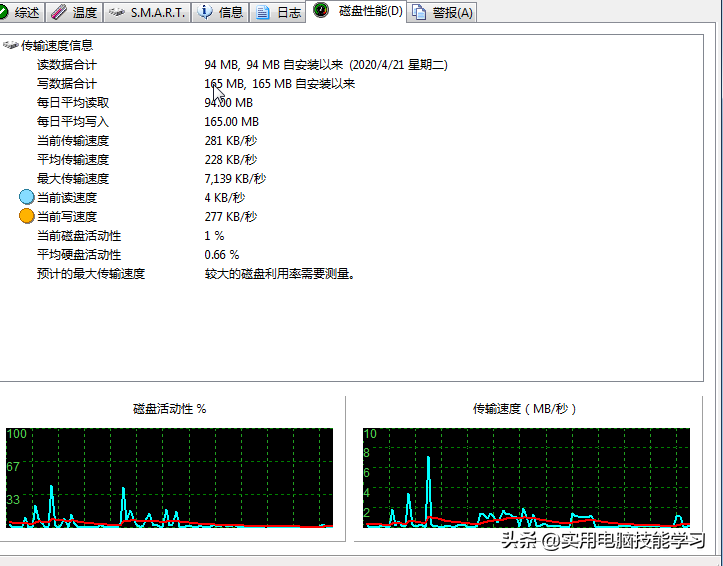This screenshot has width=723, height=566.
Task: Click the 传输速度 (MB/秒) transfer graph
Action: 526,478
